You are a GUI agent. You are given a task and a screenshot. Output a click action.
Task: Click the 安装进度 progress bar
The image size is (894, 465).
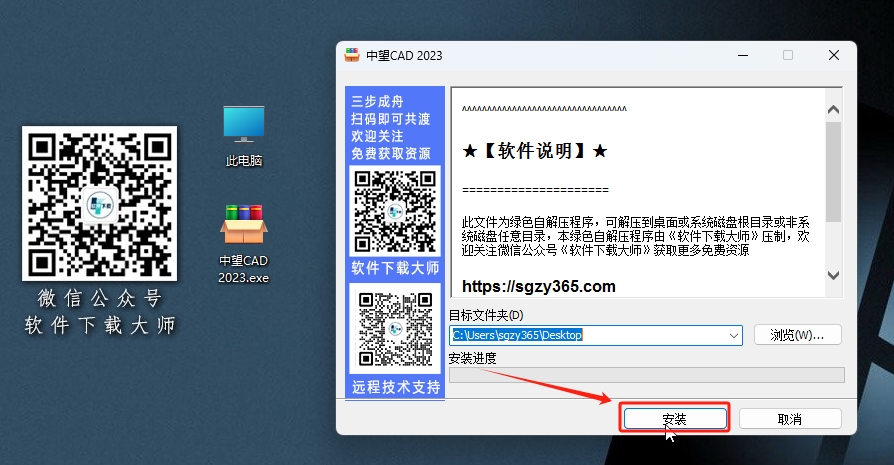pos(647,375)
